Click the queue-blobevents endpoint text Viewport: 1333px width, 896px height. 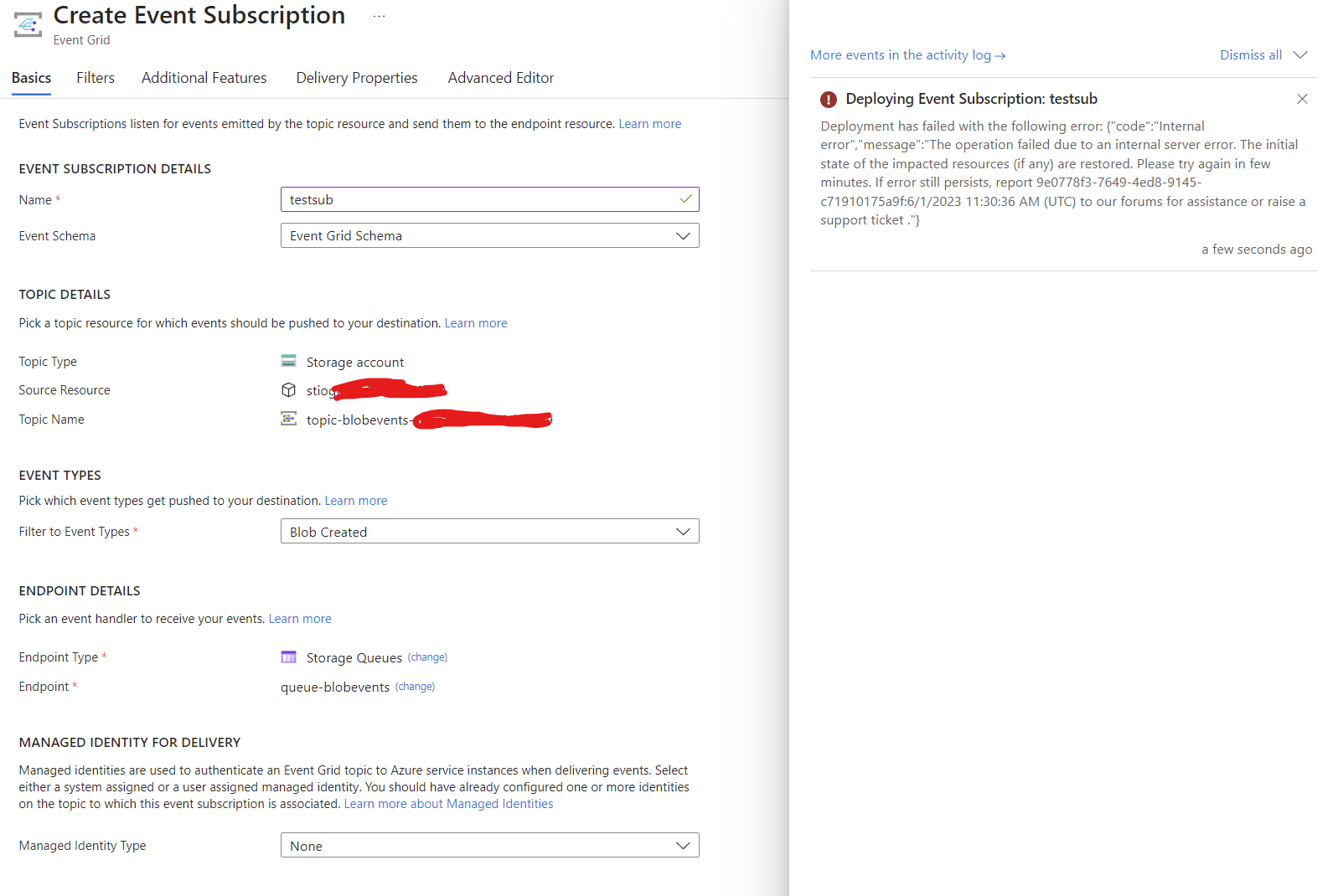(335, 687)
